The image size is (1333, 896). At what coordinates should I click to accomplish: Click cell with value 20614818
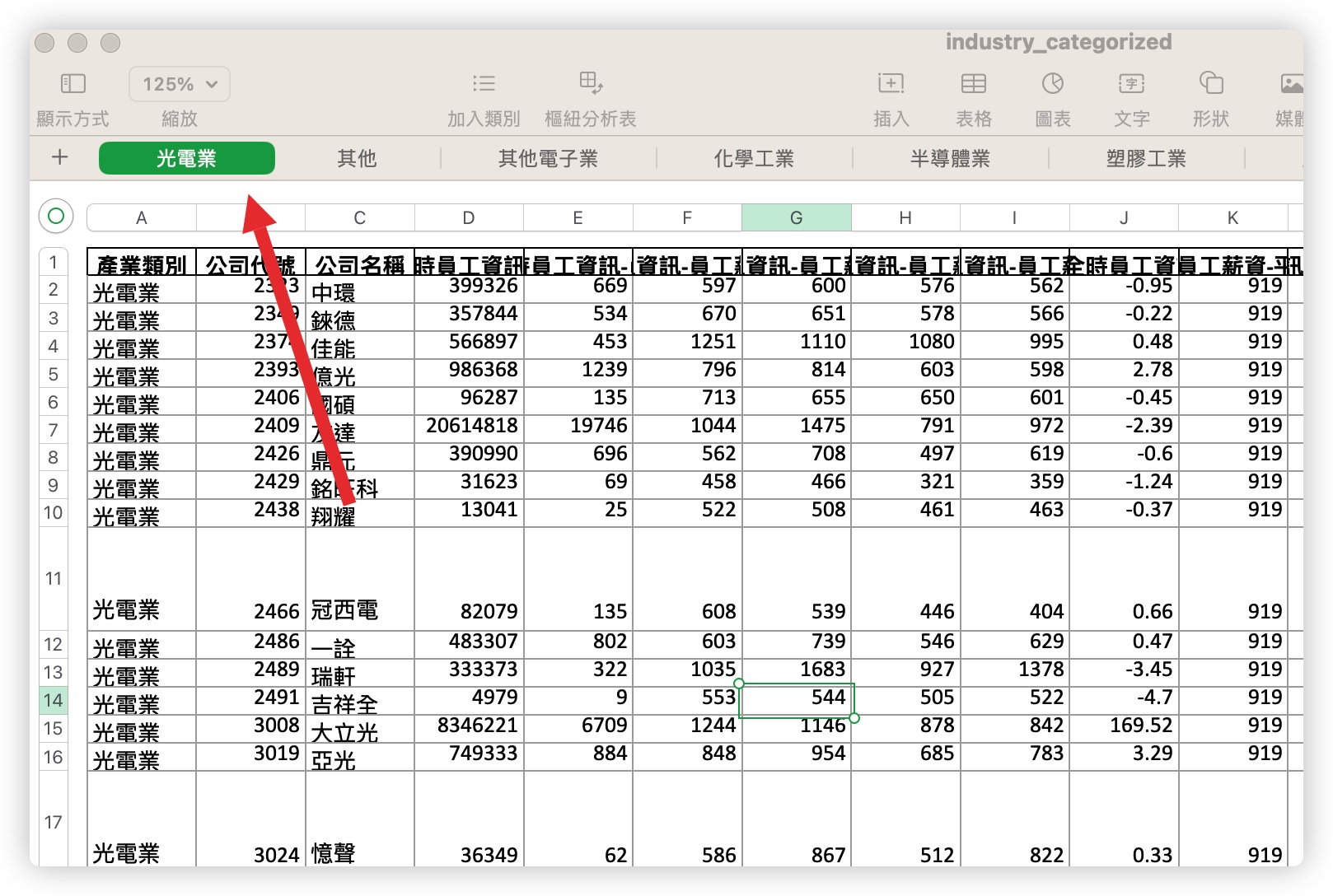[x=470, y=429]
